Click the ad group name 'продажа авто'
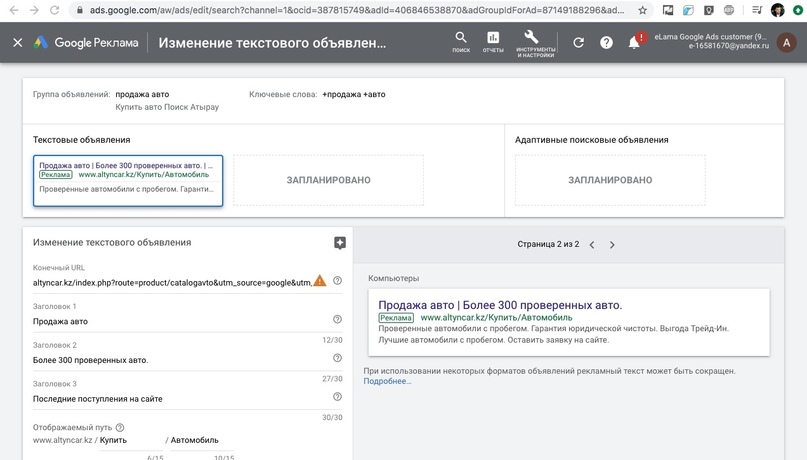Viewport: 807px width, 460px height. click(x=142, y=94)
